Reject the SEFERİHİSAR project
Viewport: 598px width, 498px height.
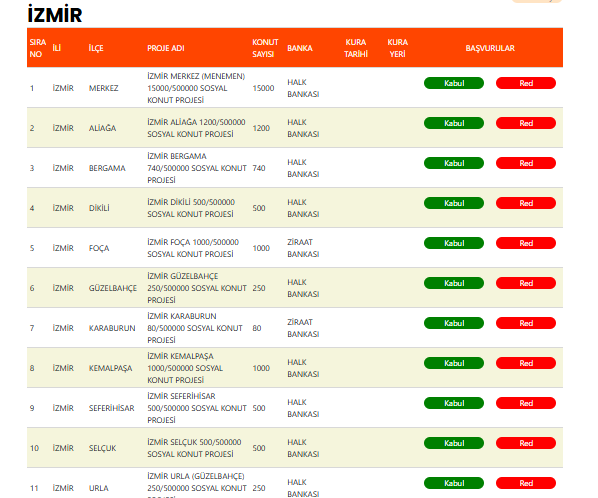526,403
